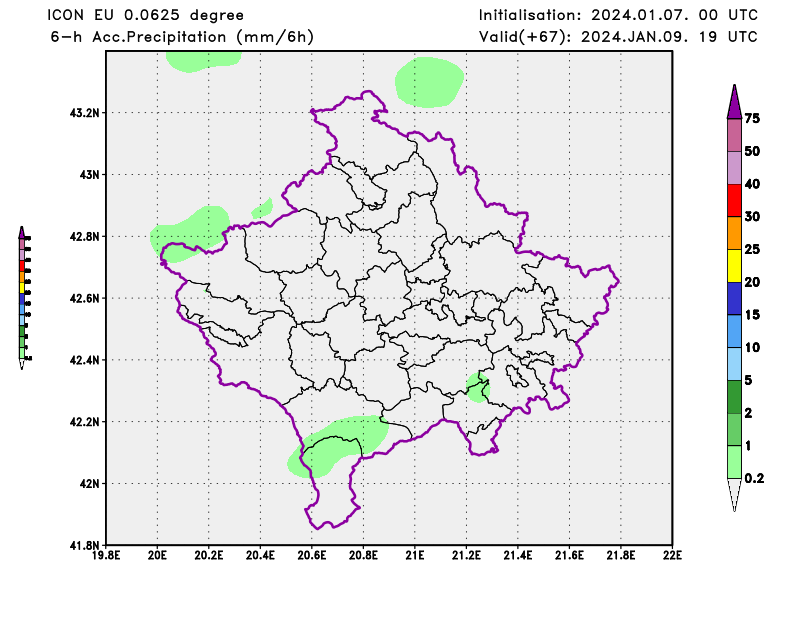Viewport: 800px width, 618px height.
Task: Click the tiny green rain patch near 42.9N 20.4E
Action: click(x=262, y=208)
